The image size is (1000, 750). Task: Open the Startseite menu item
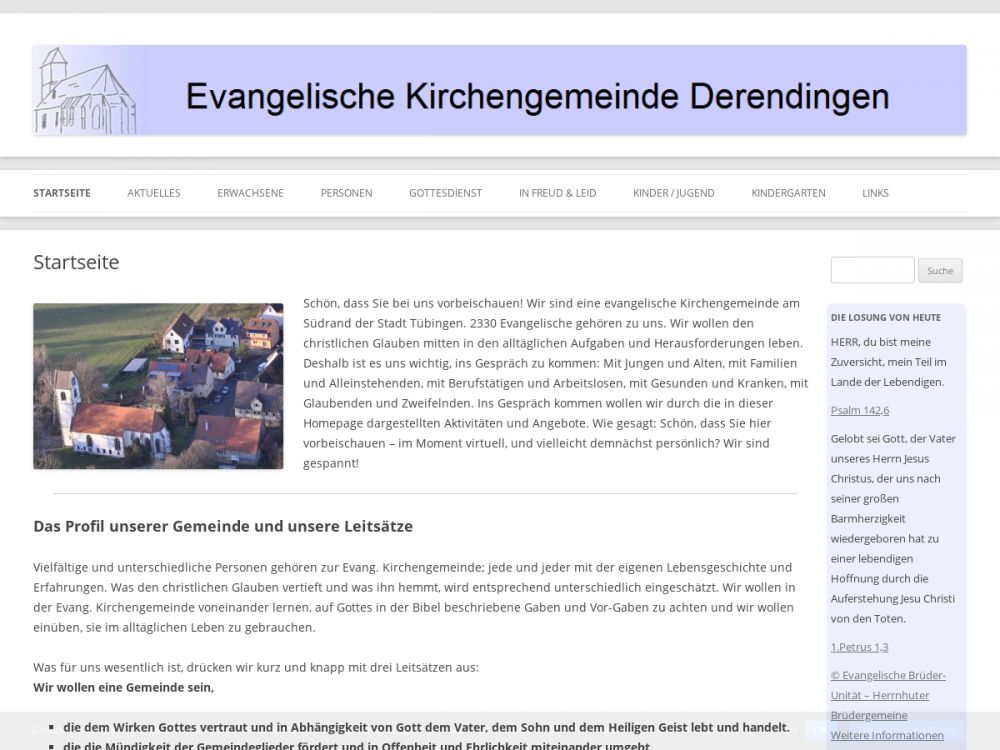coord(62,193)
